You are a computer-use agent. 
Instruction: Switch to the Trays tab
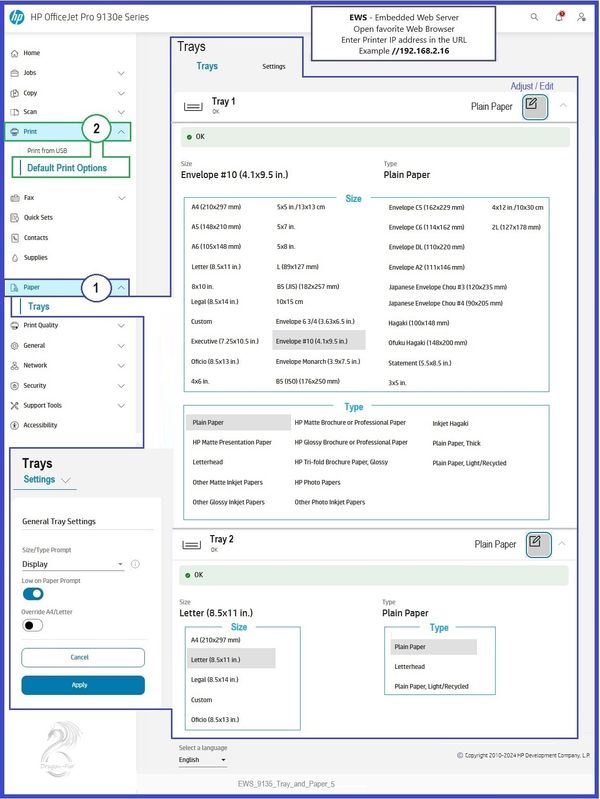click(x=207, y=66)
